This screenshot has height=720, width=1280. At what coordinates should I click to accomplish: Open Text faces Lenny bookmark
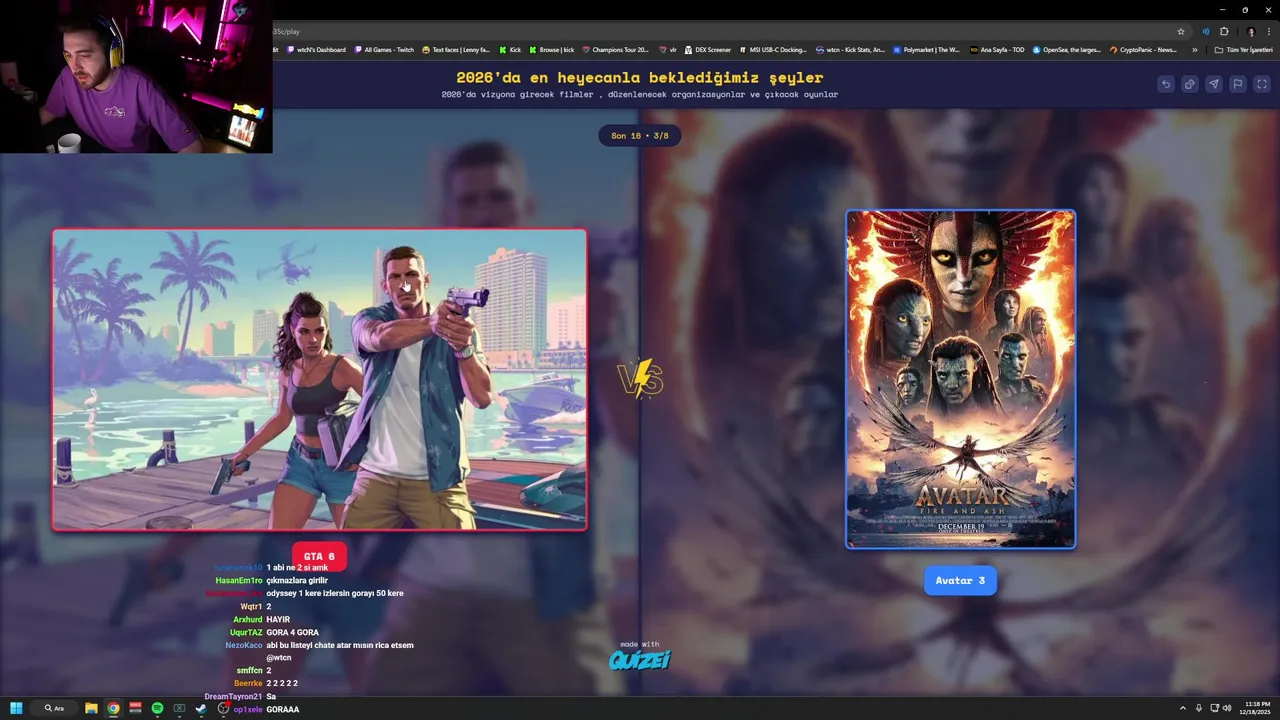click(456, 49)
